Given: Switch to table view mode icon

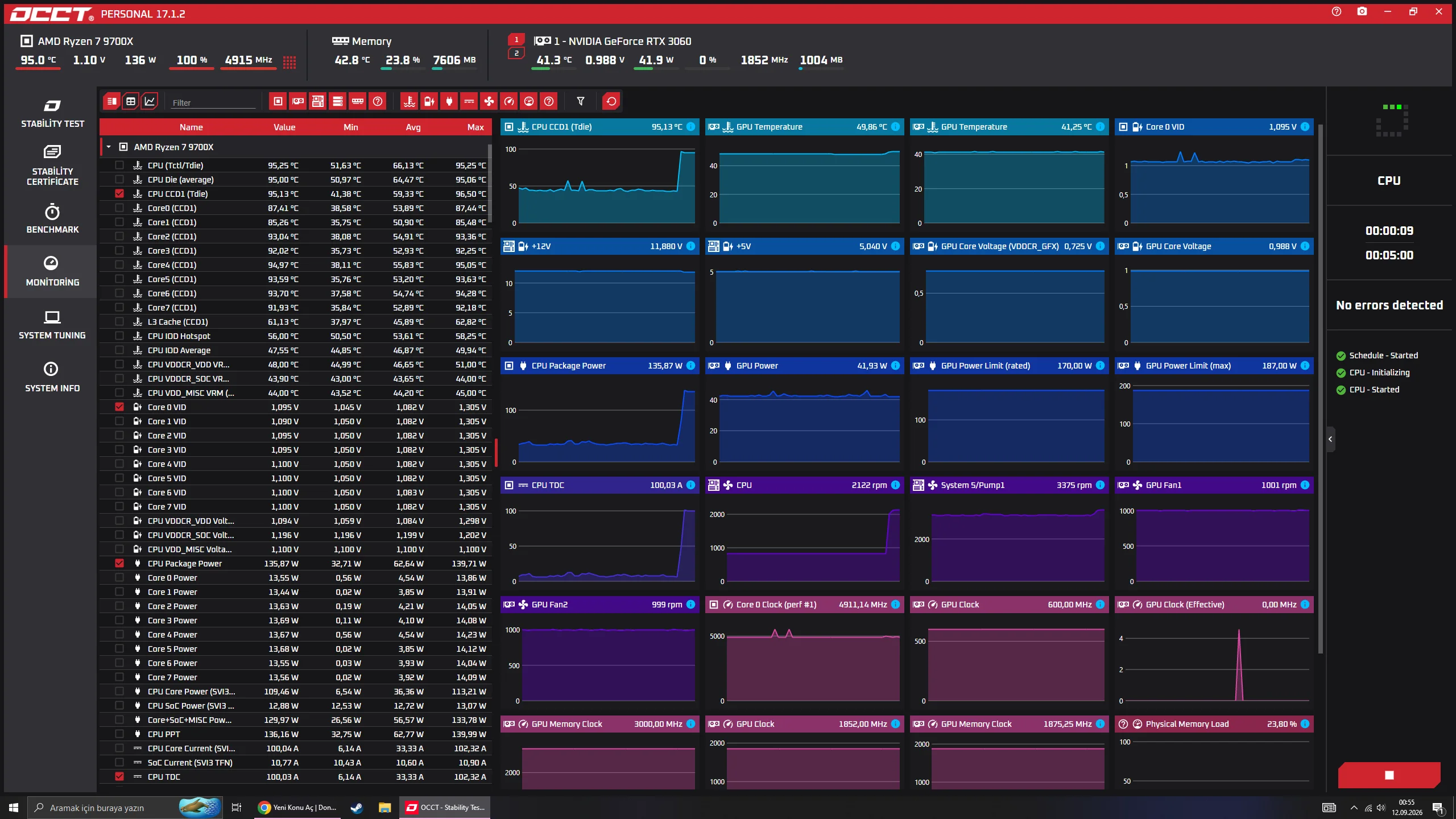Looking at the screenshot, I should point(131,101).
